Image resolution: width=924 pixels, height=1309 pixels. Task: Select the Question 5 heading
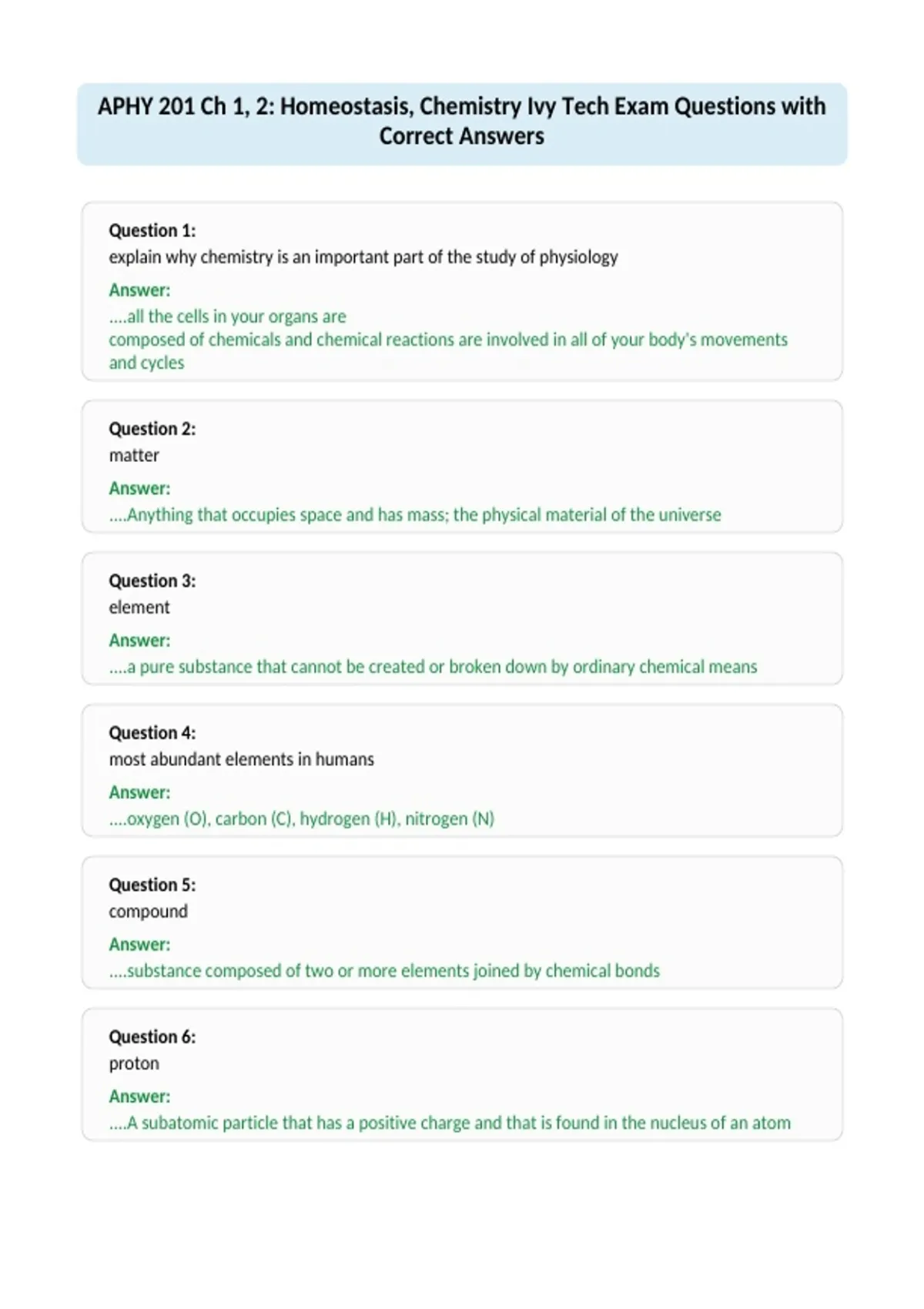pos(152,885)
